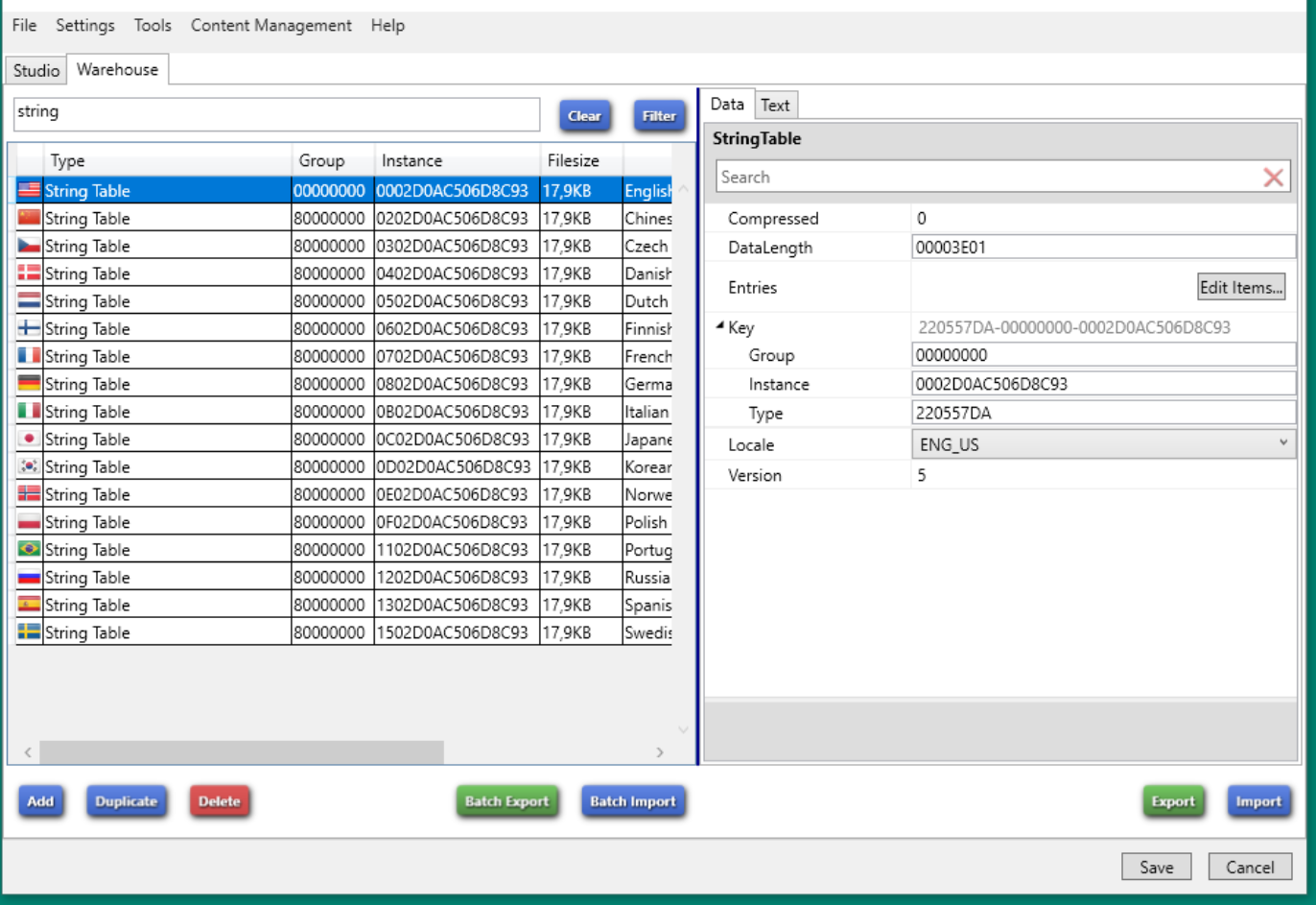Click the German flag icon

(x=29, y=384)
